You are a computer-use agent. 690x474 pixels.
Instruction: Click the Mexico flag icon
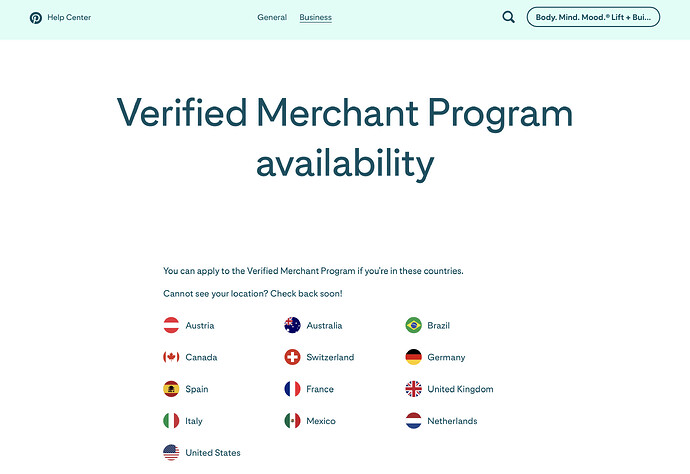coord(292,421)
